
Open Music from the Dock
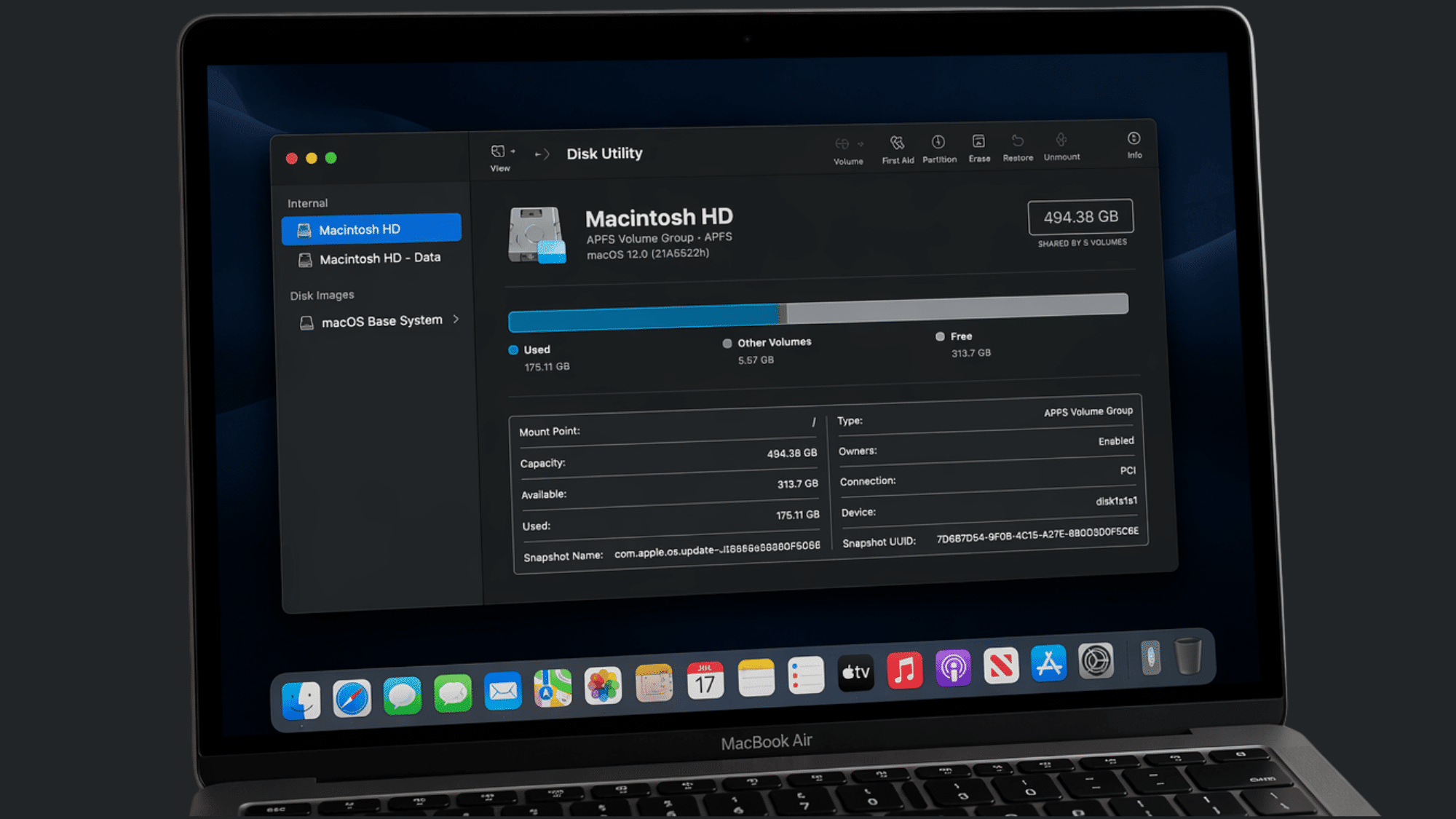click(x=904, y=670)
